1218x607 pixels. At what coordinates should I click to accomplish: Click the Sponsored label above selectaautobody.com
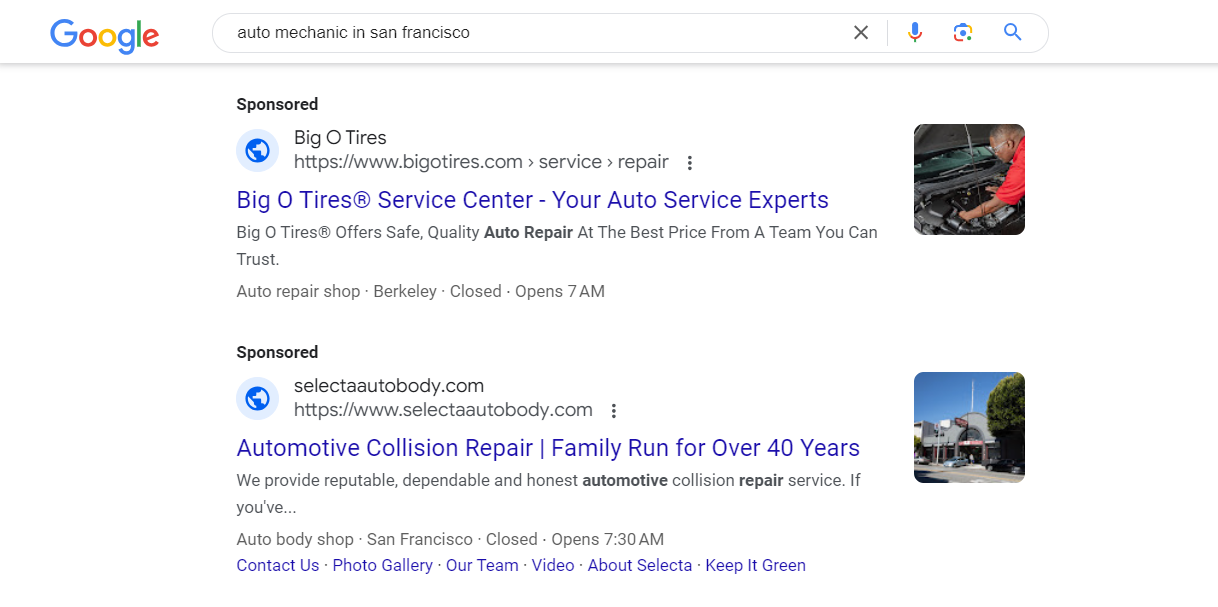[x=277, y=352]
